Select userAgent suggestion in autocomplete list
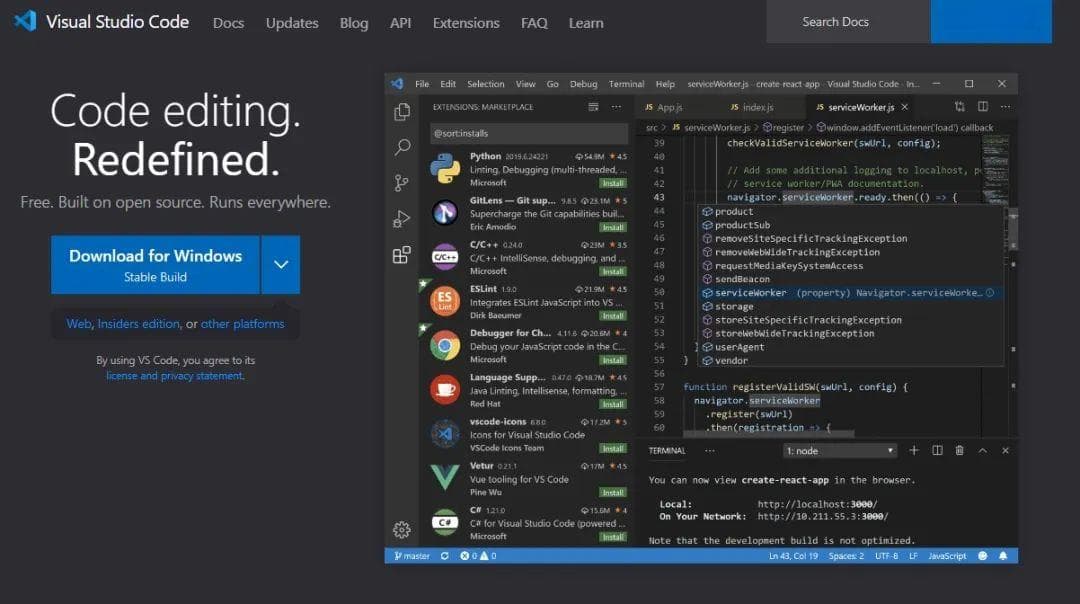 851,347
